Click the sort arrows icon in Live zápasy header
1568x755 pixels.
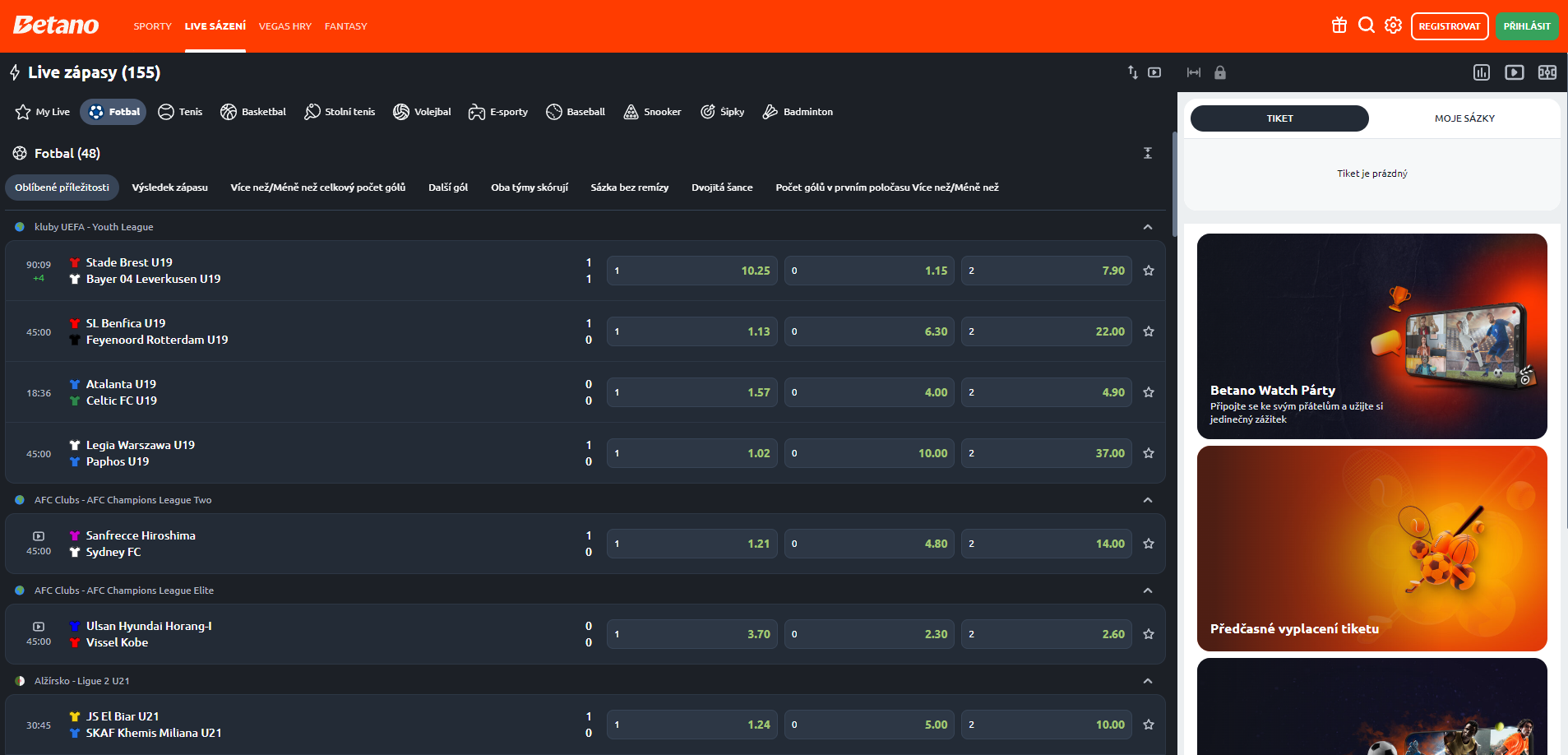point(1133,72)
